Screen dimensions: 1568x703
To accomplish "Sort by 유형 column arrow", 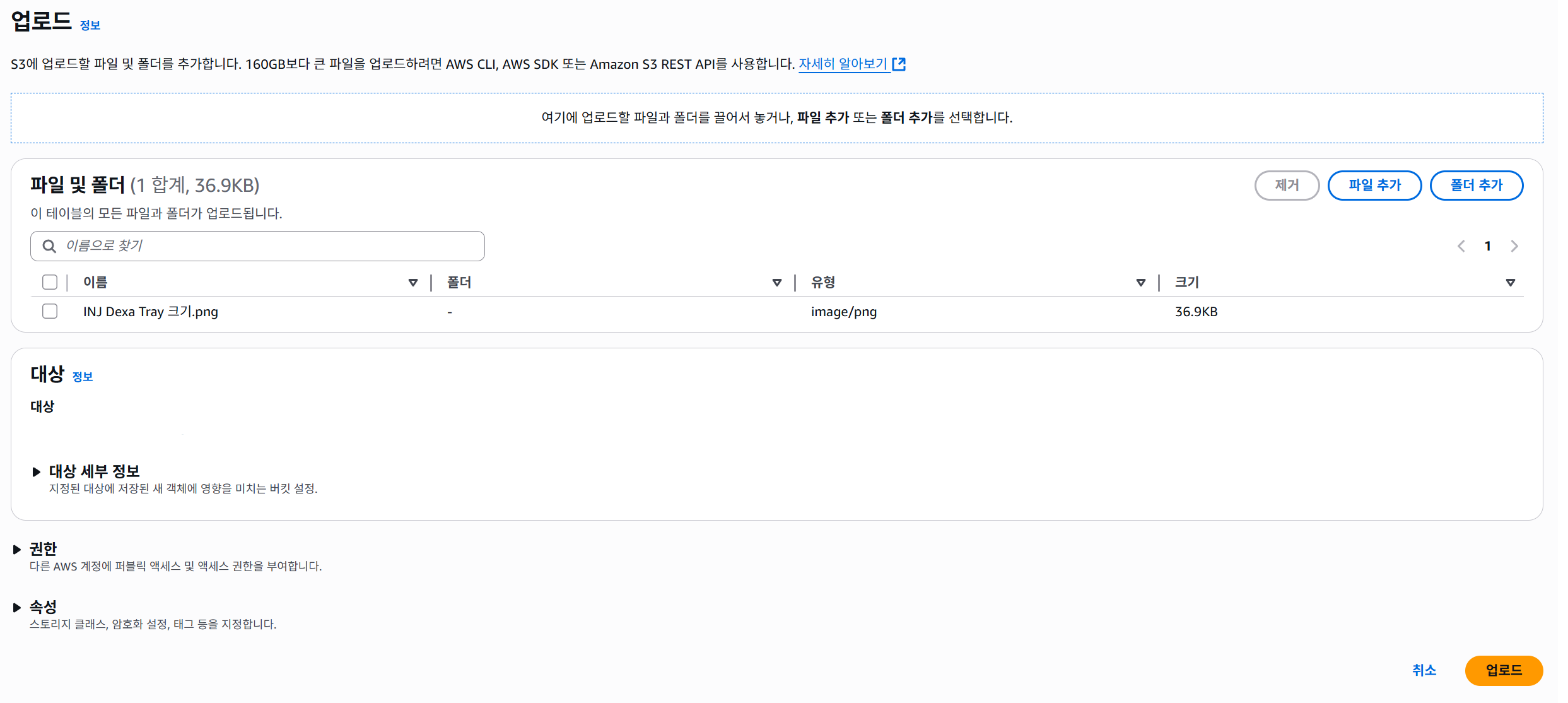I will click(x=1141, y=283).
